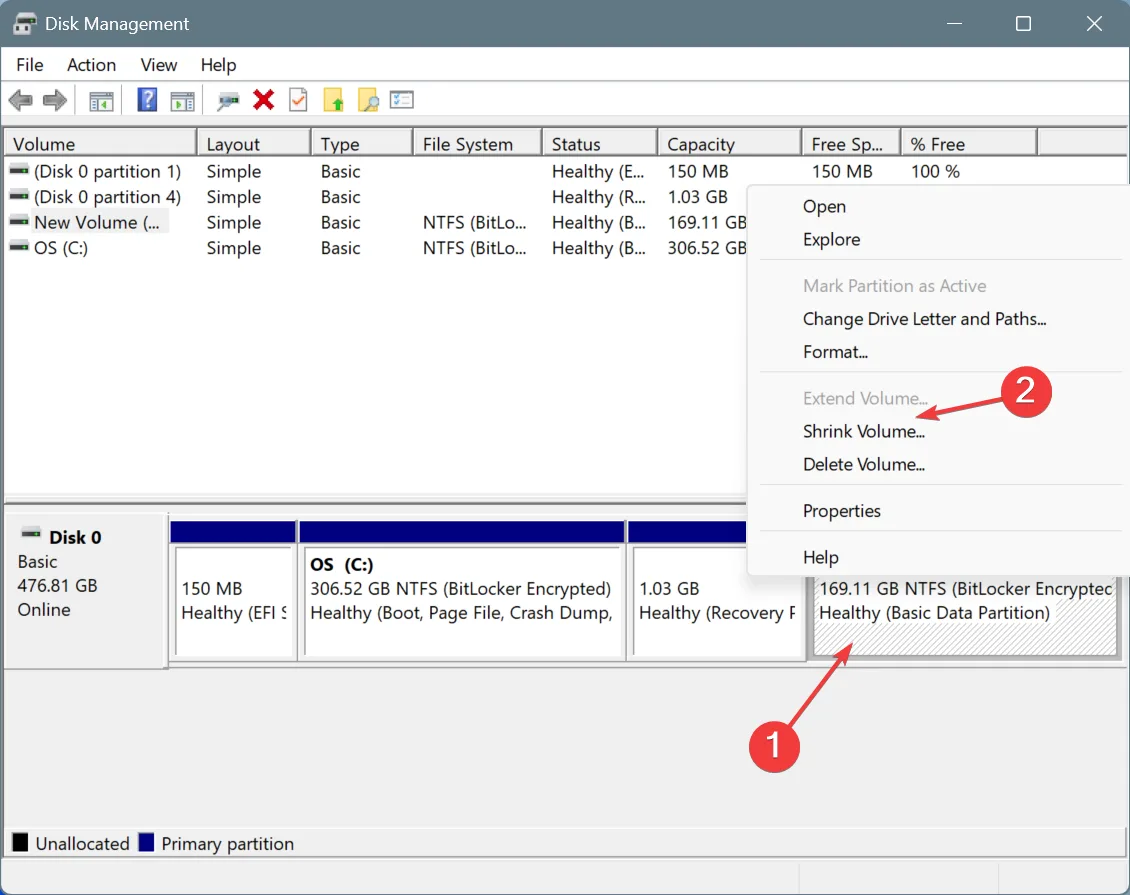The height and width of the screenshot is (895, 1130).
Task: Click the Disk 0 drive icon in lower pane
Action: pyautogui.click(x=31, y=535)
